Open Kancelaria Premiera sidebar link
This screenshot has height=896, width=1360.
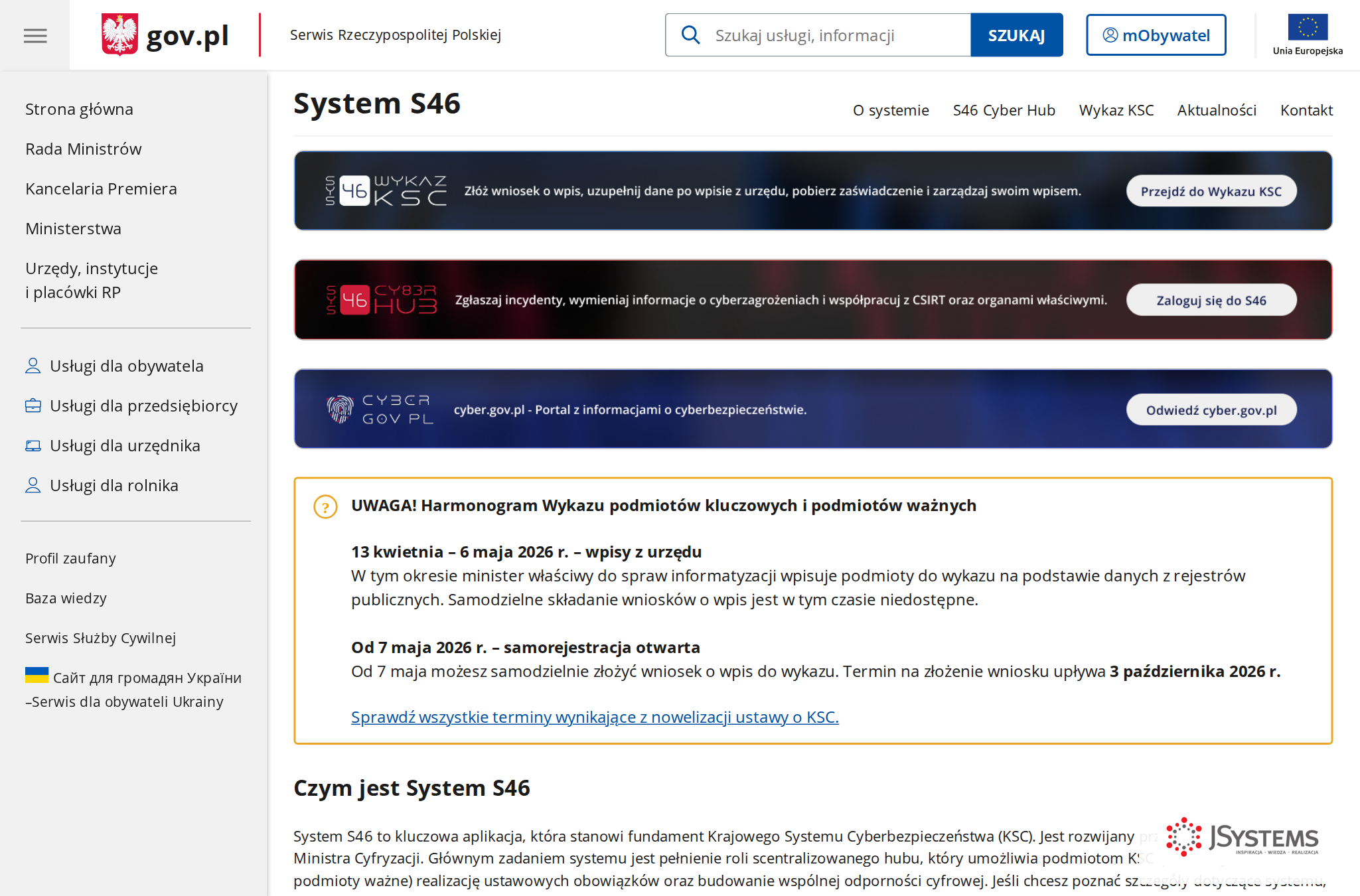[101, 188]
